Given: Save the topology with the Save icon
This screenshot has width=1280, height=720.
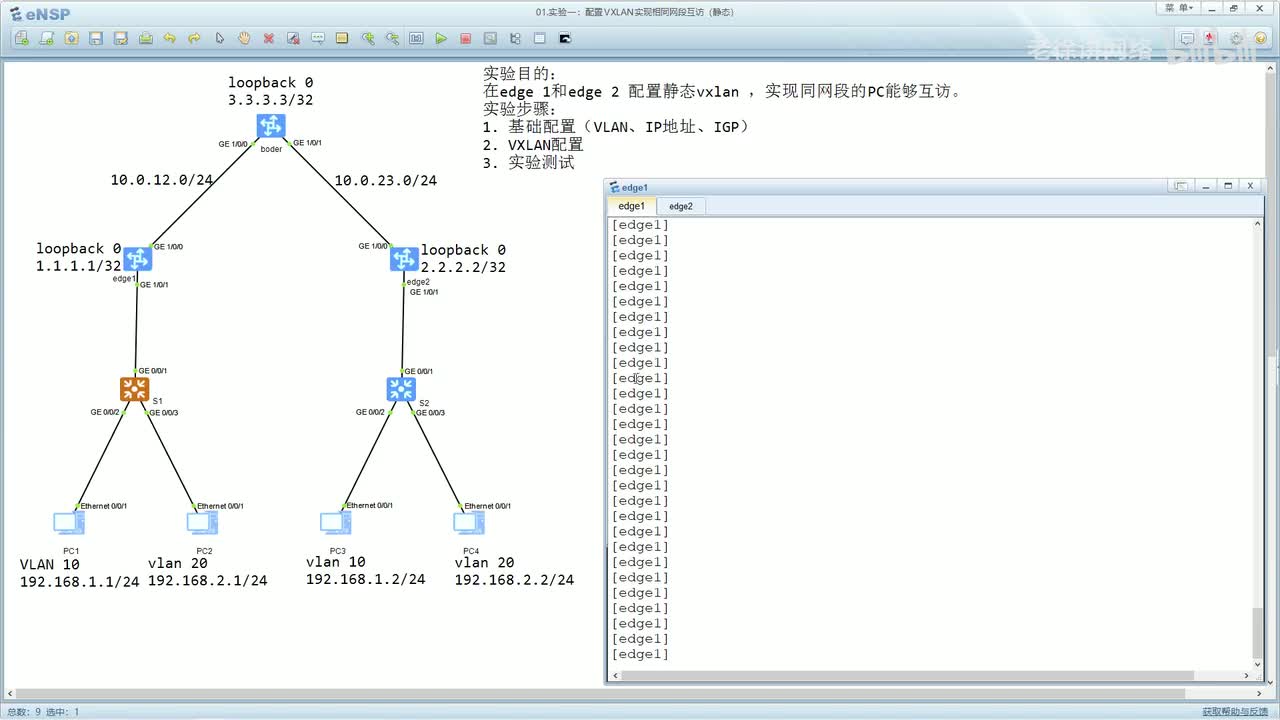Looking at the screenshot, I should tap(96, 39).
